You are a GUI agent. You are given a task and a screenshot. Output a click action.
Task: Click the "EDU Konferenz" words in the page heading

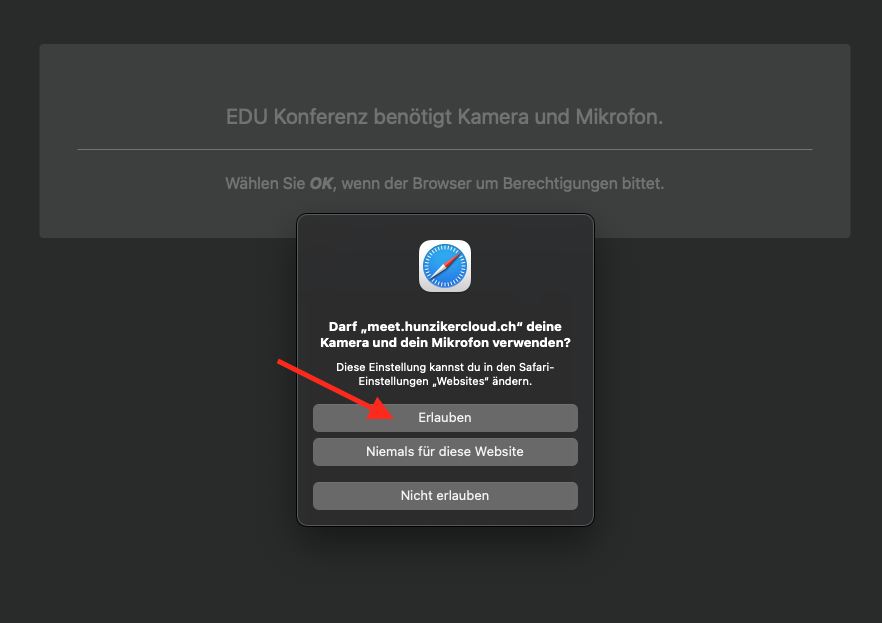coord(296,117)
